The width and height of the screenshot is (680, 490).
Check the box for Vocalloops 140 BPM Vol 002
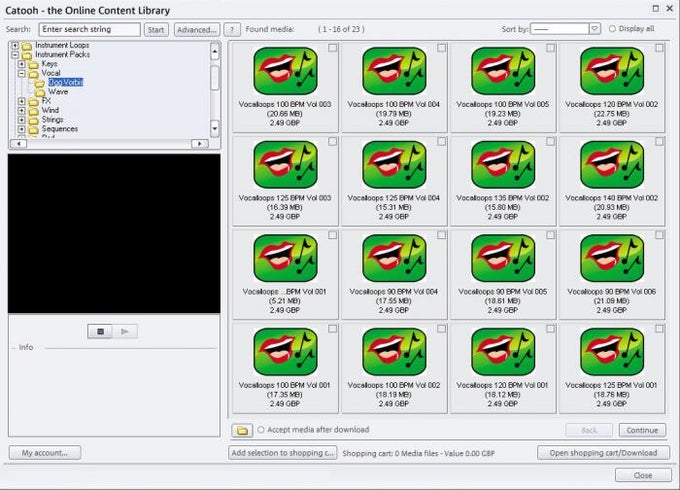pos(659,141)
